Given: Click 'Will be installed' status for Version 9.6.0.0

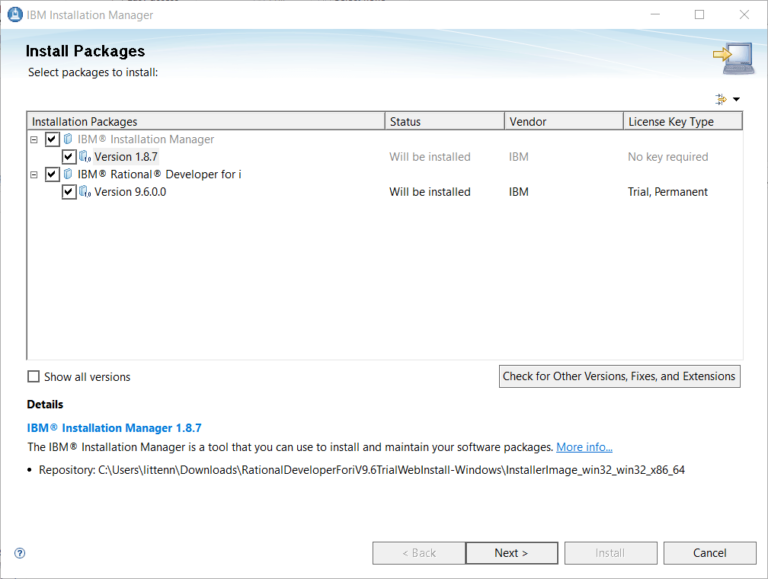Looking at the screenshot, I should click(x=430, y=192).
